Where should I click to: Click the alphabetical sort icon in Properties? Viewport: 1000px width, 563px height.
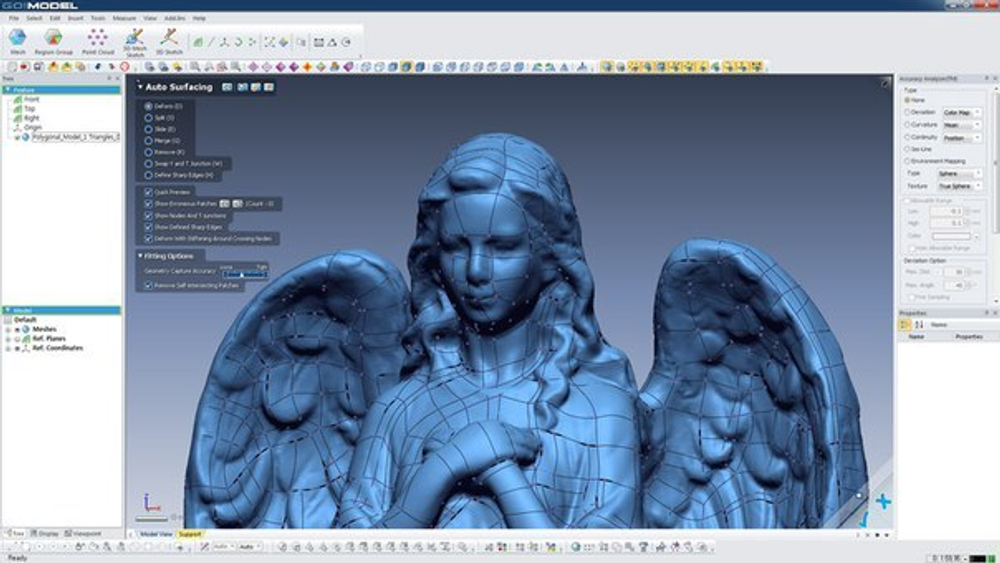pyautogui.click(x=919, y=325)
